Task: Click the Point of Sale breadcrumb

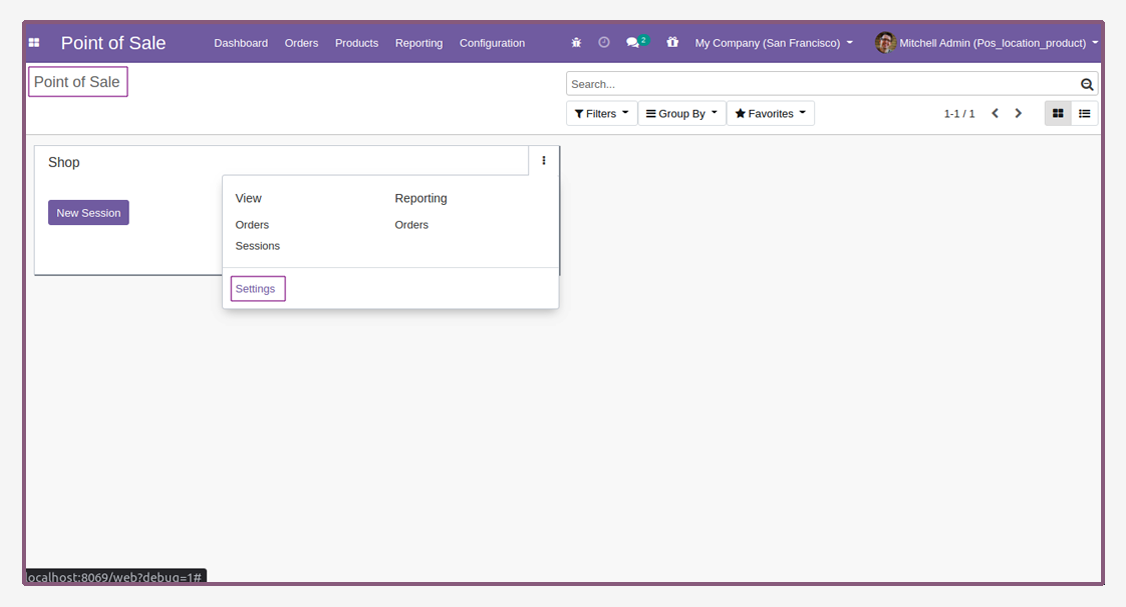Action: 77,82
